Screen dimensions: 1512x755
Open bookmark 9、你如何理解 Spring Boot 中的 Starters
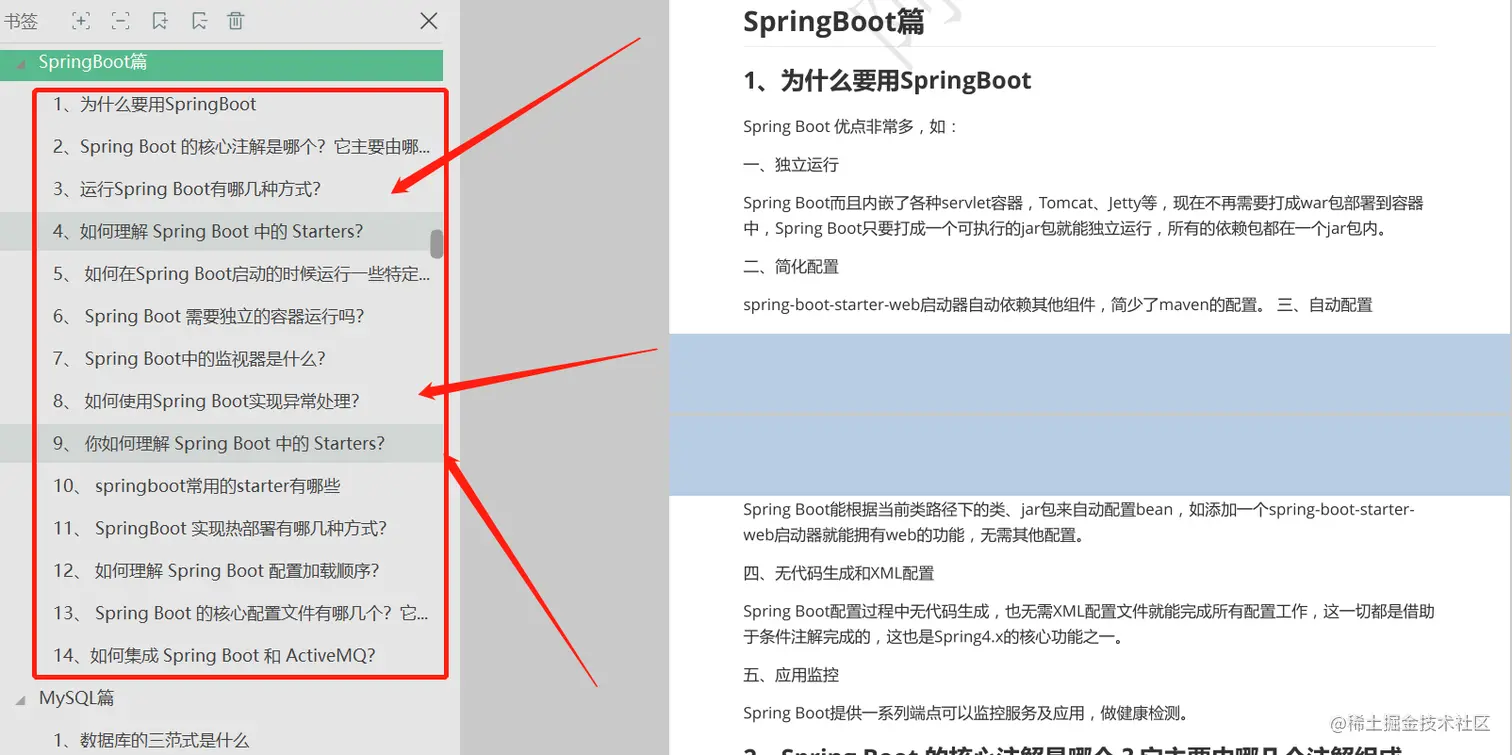(x=219, y=443)
